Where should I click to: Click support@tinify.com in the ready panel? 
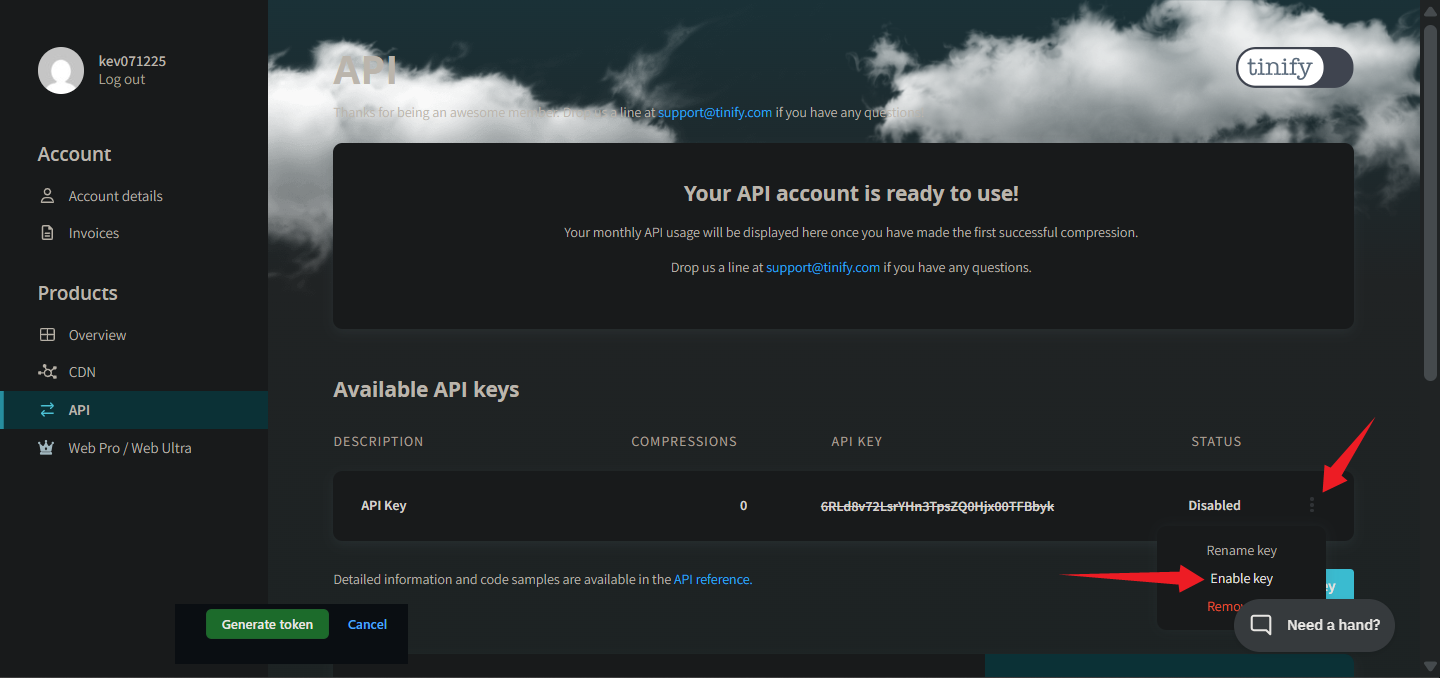pos(823,268)
